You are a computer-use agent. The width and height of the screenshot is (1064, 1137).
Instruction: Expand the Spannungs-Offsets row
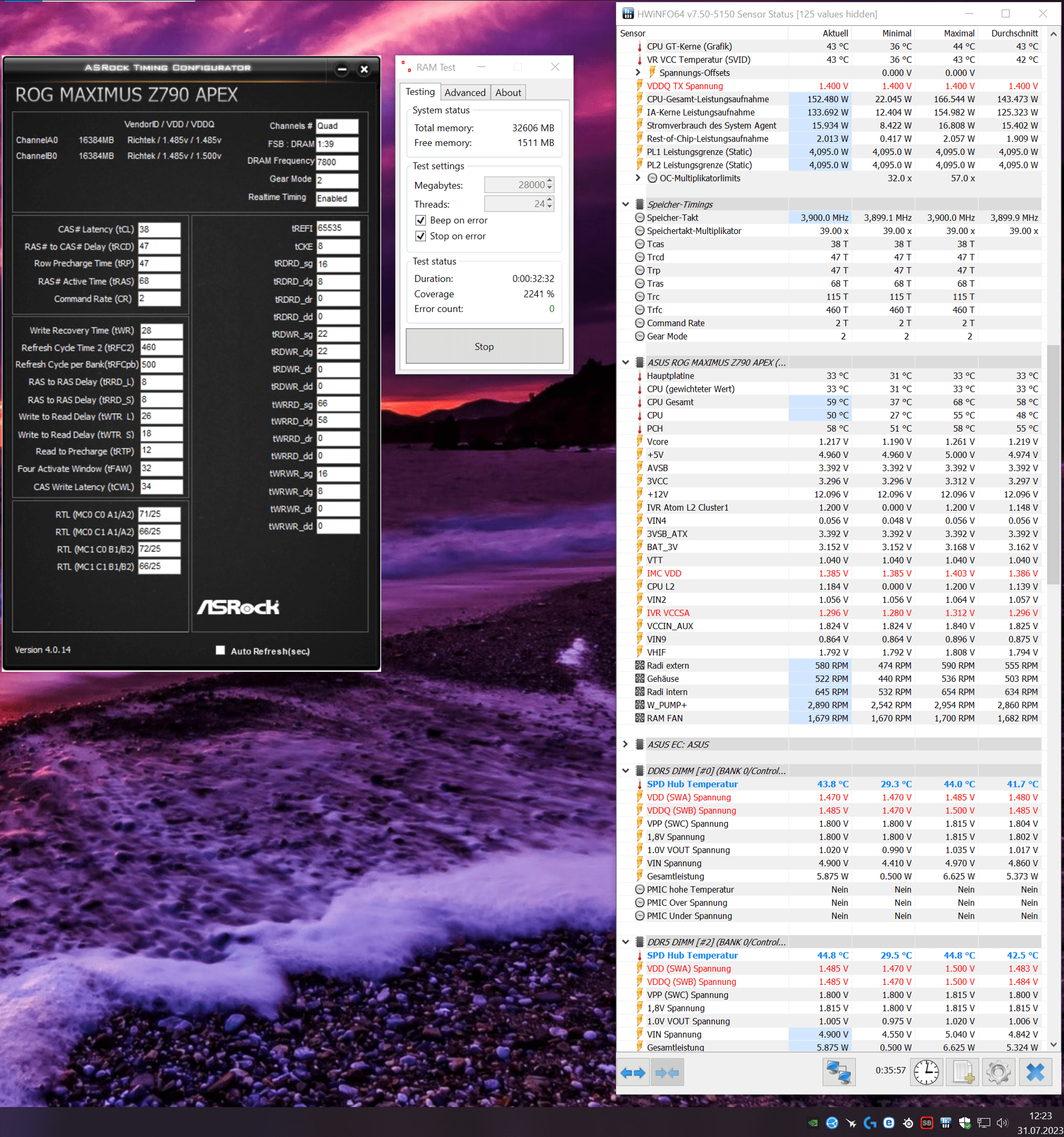click(x=638, y=72)
